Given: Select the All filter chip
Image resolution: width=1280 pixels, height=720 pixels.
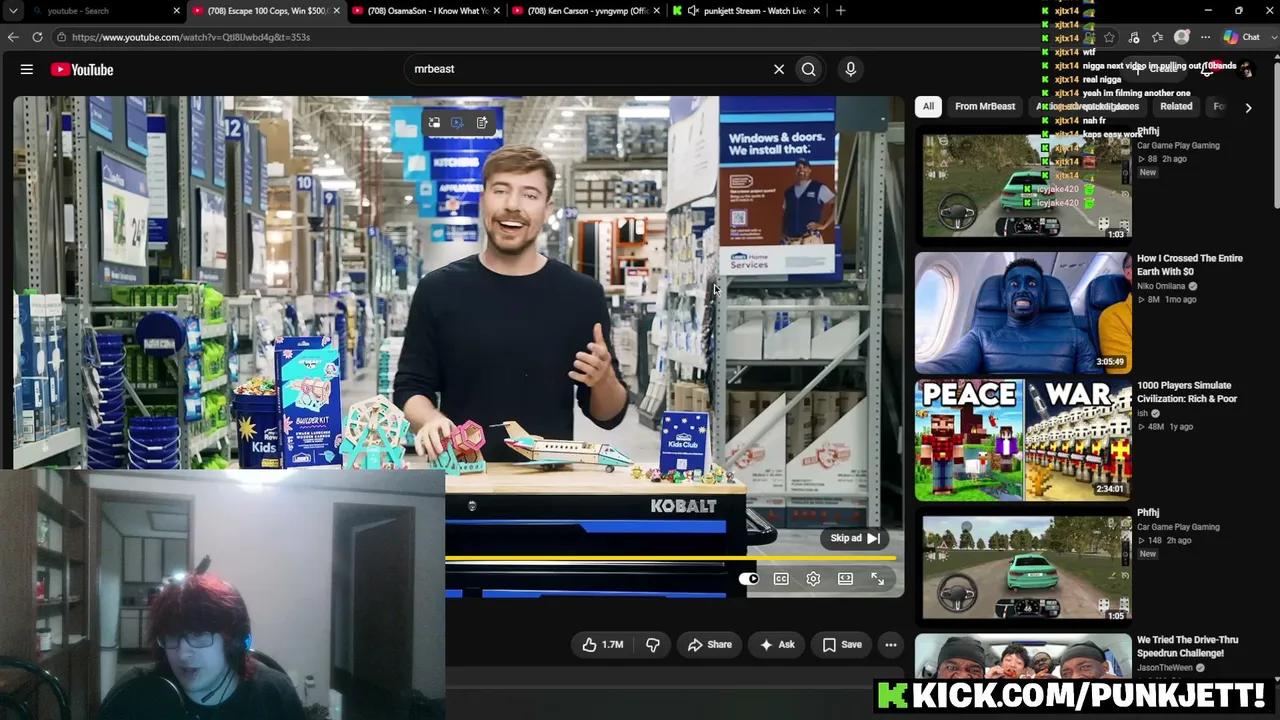Looking at the screenshot, I should [928, 106].
